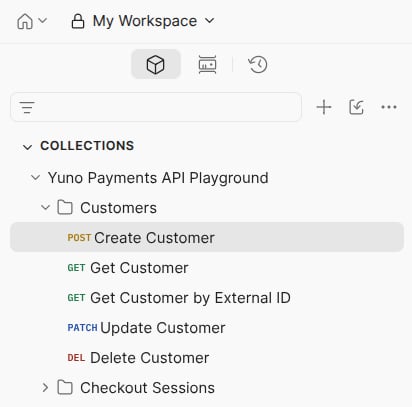This screenshot has width=412, height=407.
Task: Focus the collections filter search field
Action: click(156, 107)
